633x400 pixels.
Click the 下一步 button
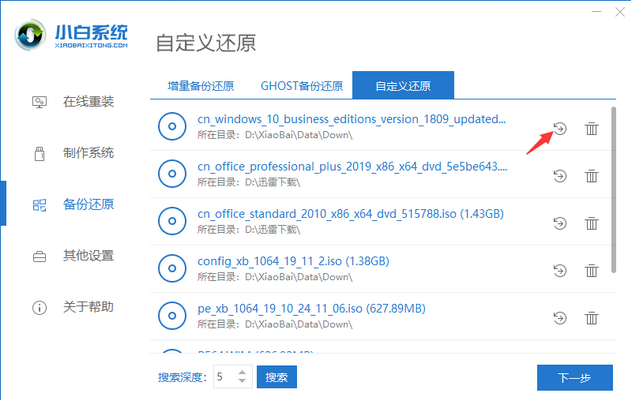[575, 378]
